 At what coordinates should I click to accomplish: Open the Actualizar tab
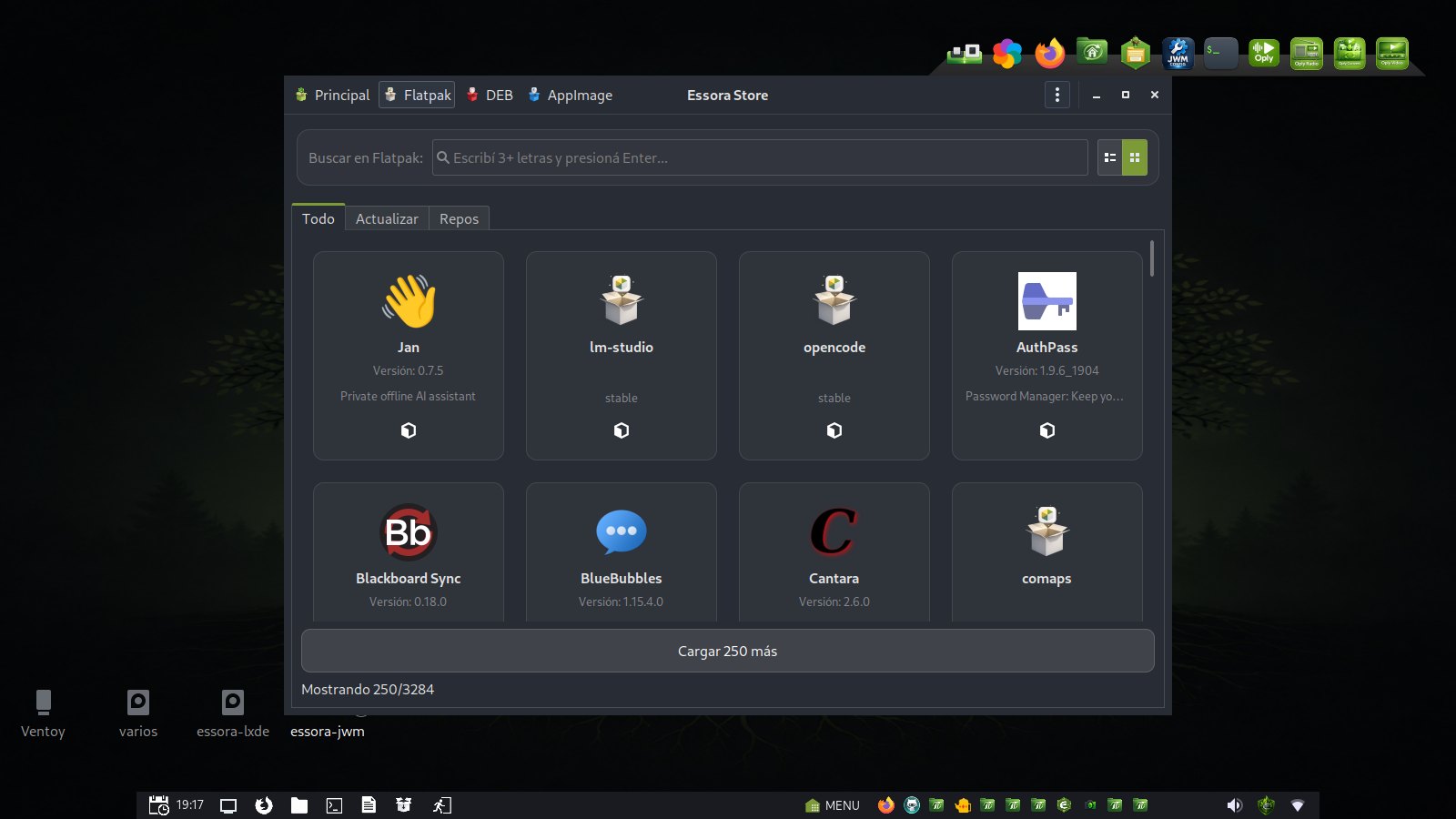[x=387, y=218]
